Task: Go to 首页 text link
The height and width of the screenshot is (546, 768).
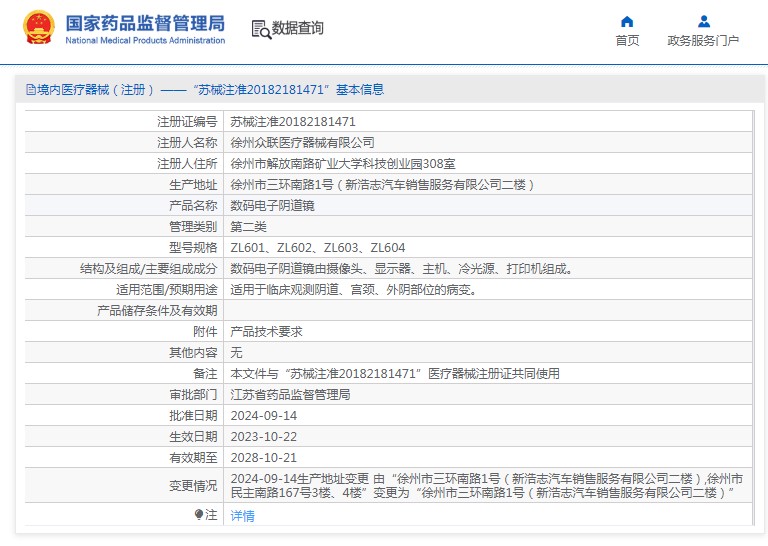Action: (x=627, y=41)
